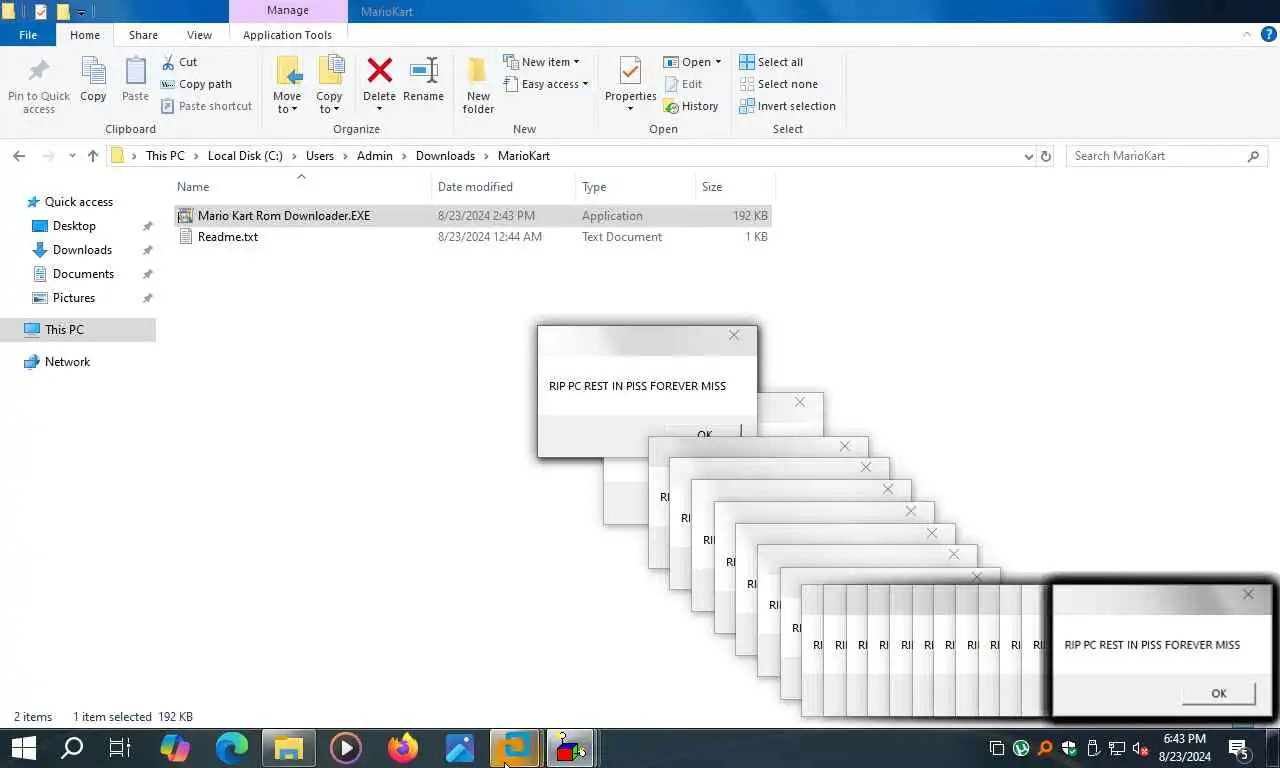The height and width of the screenshot is (768, 1280).
Task: Click the Properties icon in Quick Access Toolbar
Action: (x=40, y=12)
